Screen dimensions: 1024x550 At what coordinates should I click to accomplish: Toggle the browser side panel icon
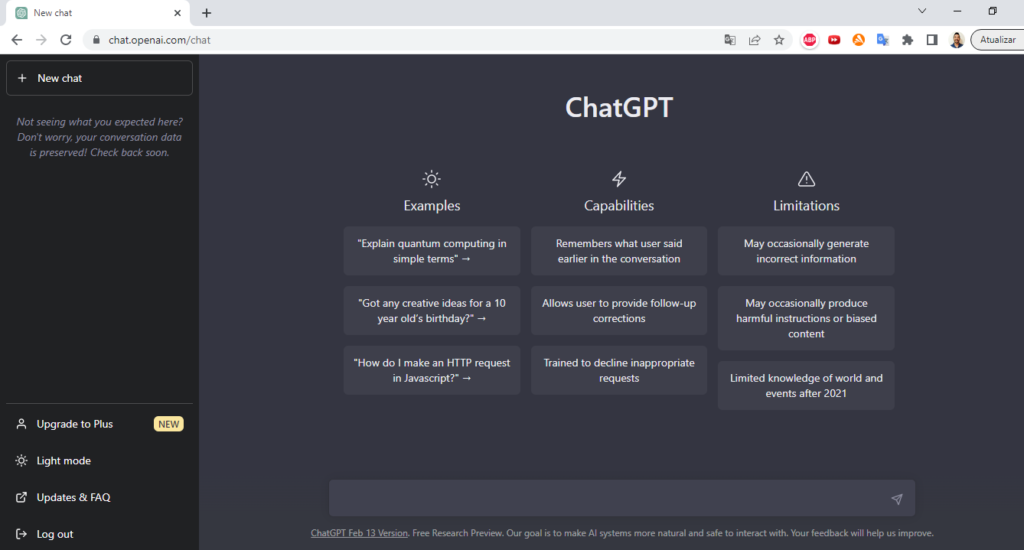(x=932, y=40)
